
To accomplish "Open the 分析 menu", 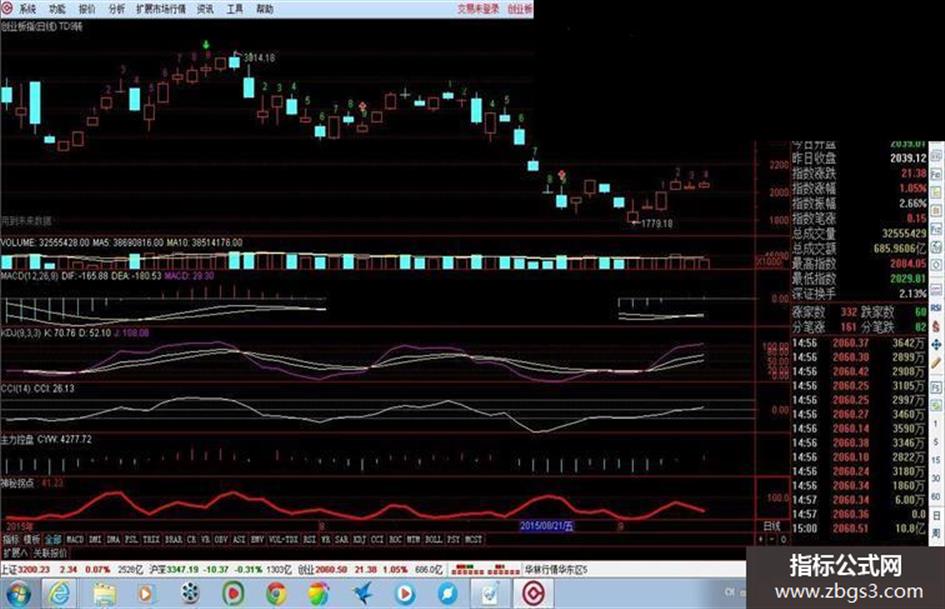I will point(117,9).
